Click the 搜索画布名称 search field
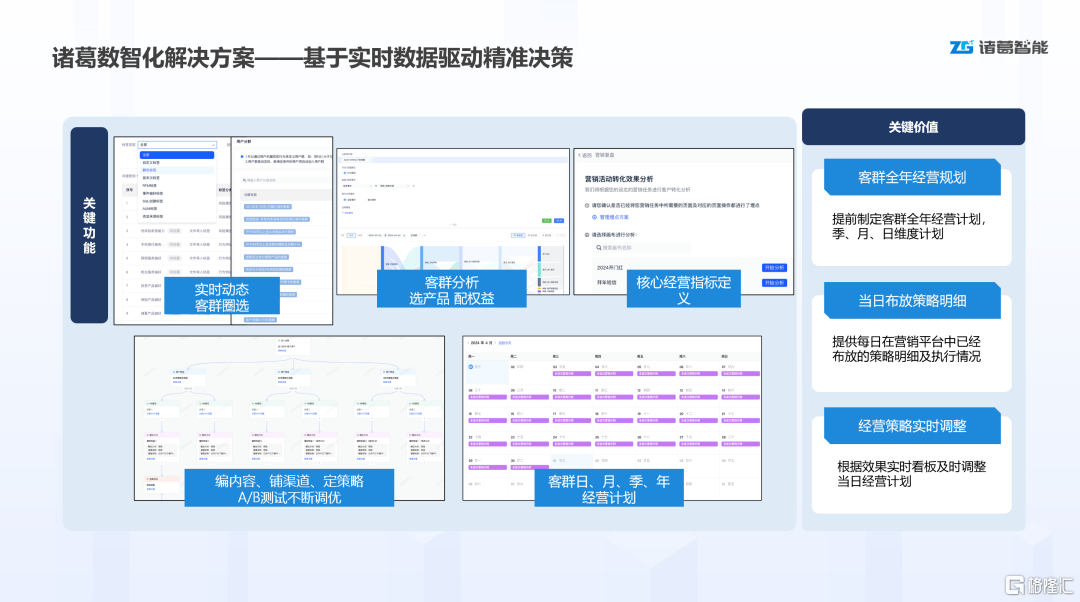 642,247
